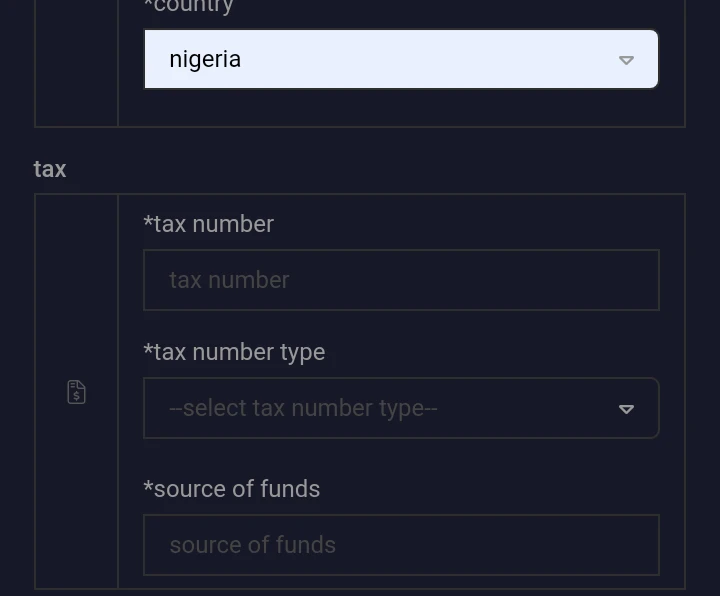The image size is (720, 596).
Task: Click the country section's empty left column
Action: tap(76, 63)
